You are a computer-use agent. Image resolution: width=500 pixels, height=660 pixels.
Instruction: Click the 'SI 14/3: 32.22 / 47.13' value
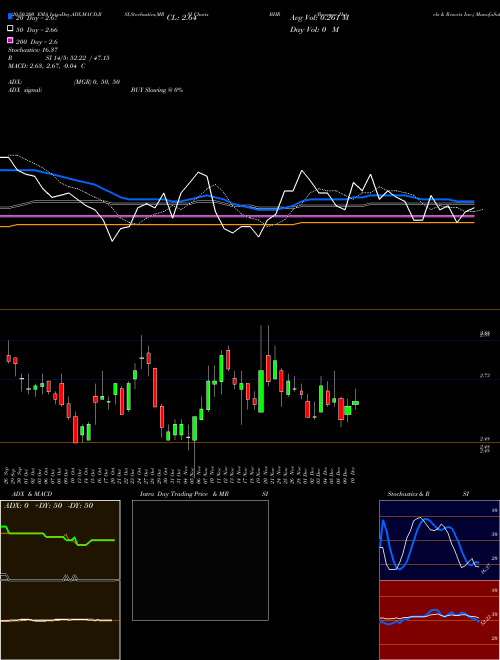pyautogui.click(x=77, y=58)
